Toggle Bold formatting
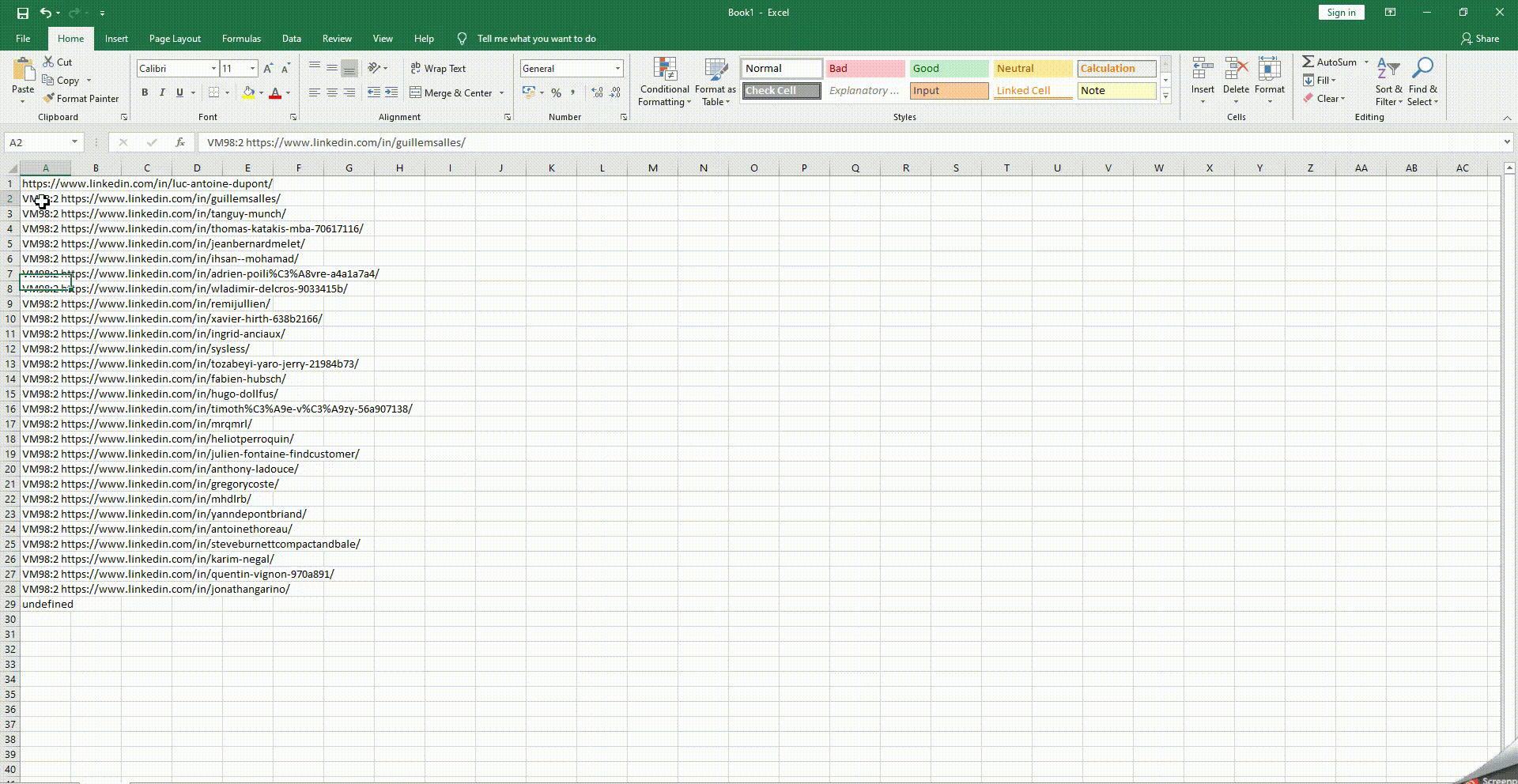Image resolution: width=1518 pixels, height=784 pixels. (x=145, y=92)
